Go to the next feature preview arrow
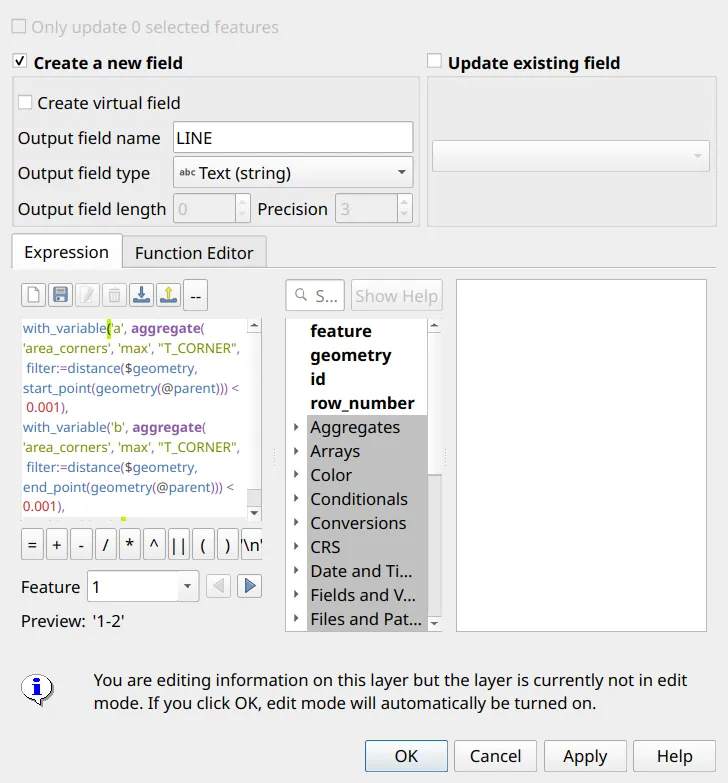Screen dimensions: 728x783 (x=250, y=586)
